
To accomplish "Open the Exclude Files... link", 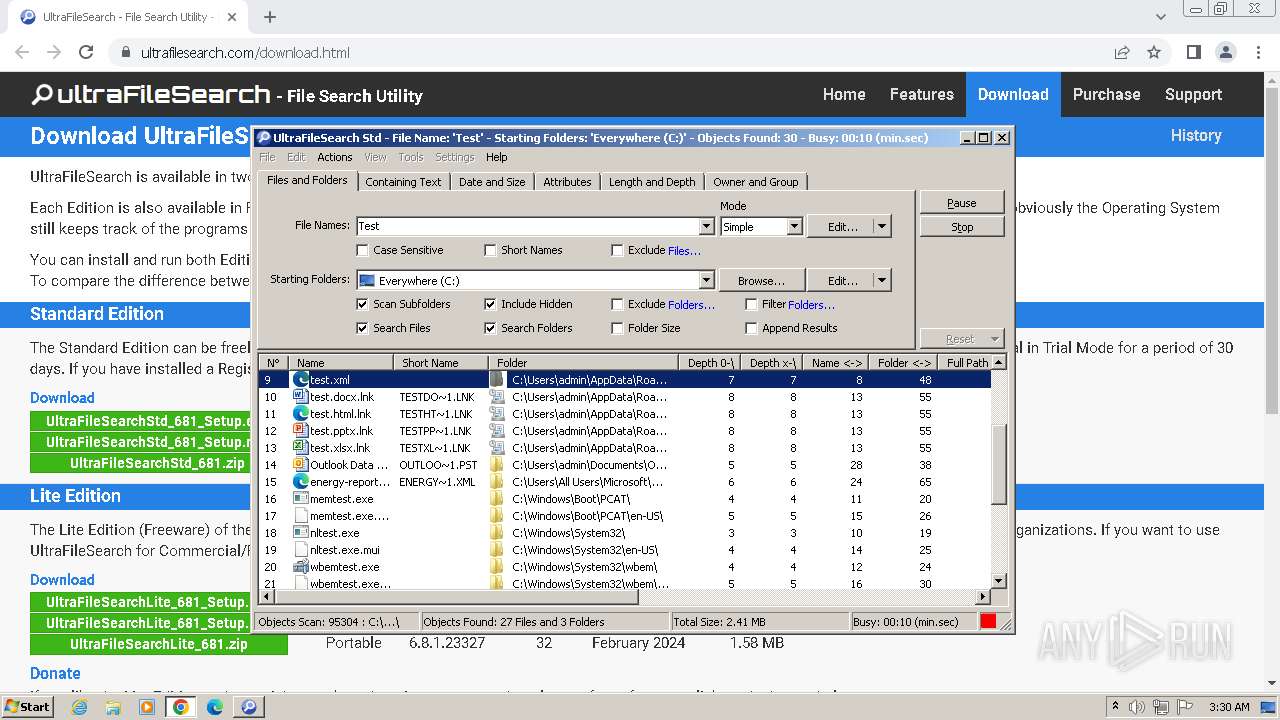I will click(x=684, y=251).
